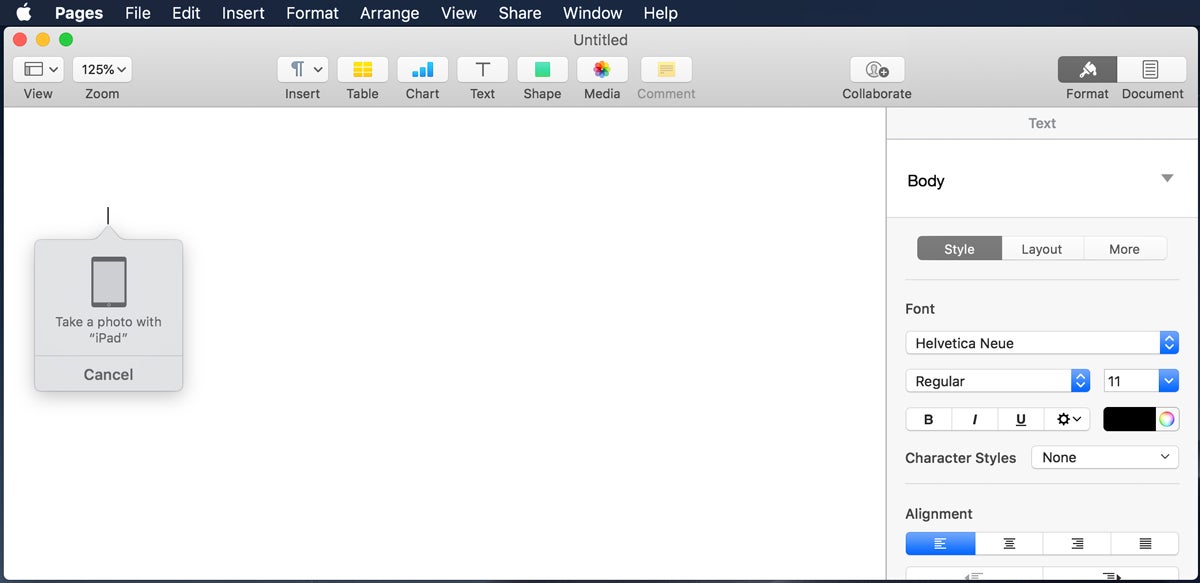Open the File menu
Image resolution: width=1200 pixels, height=583 pixels.
click(x=138, y=13)
